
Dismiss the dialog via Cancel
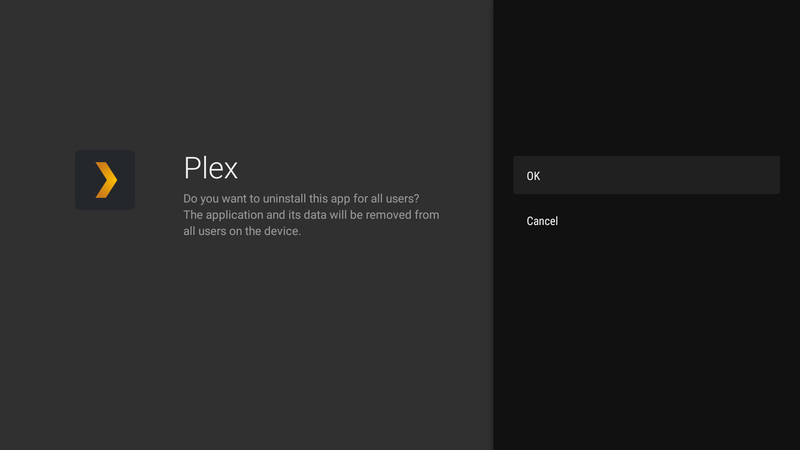point(646,221)
